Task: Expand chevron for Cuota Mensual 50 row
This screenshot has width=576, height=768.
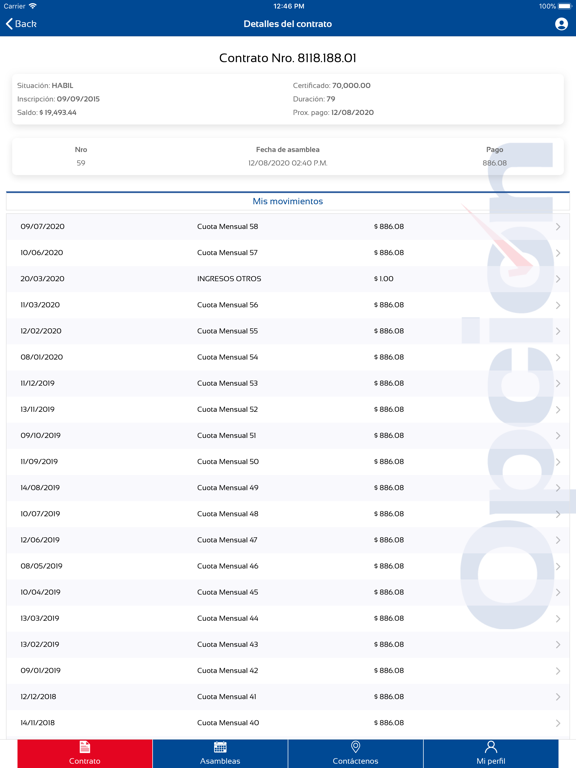Action: pyautogui.click(x=558, y=462)
